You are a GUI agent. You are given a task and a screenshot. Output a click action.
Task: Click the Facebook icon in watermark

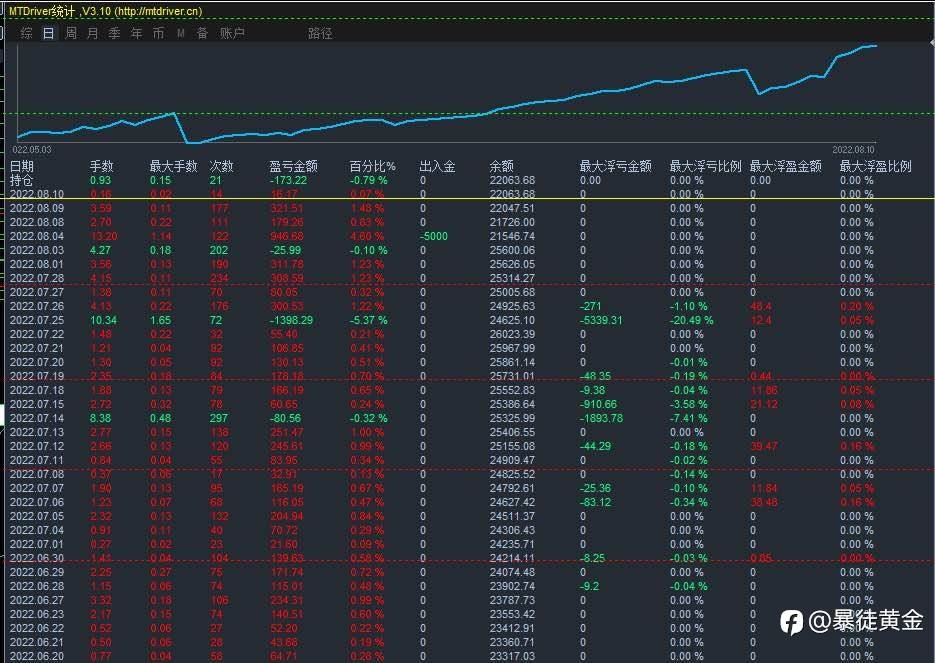pos(791,622)
